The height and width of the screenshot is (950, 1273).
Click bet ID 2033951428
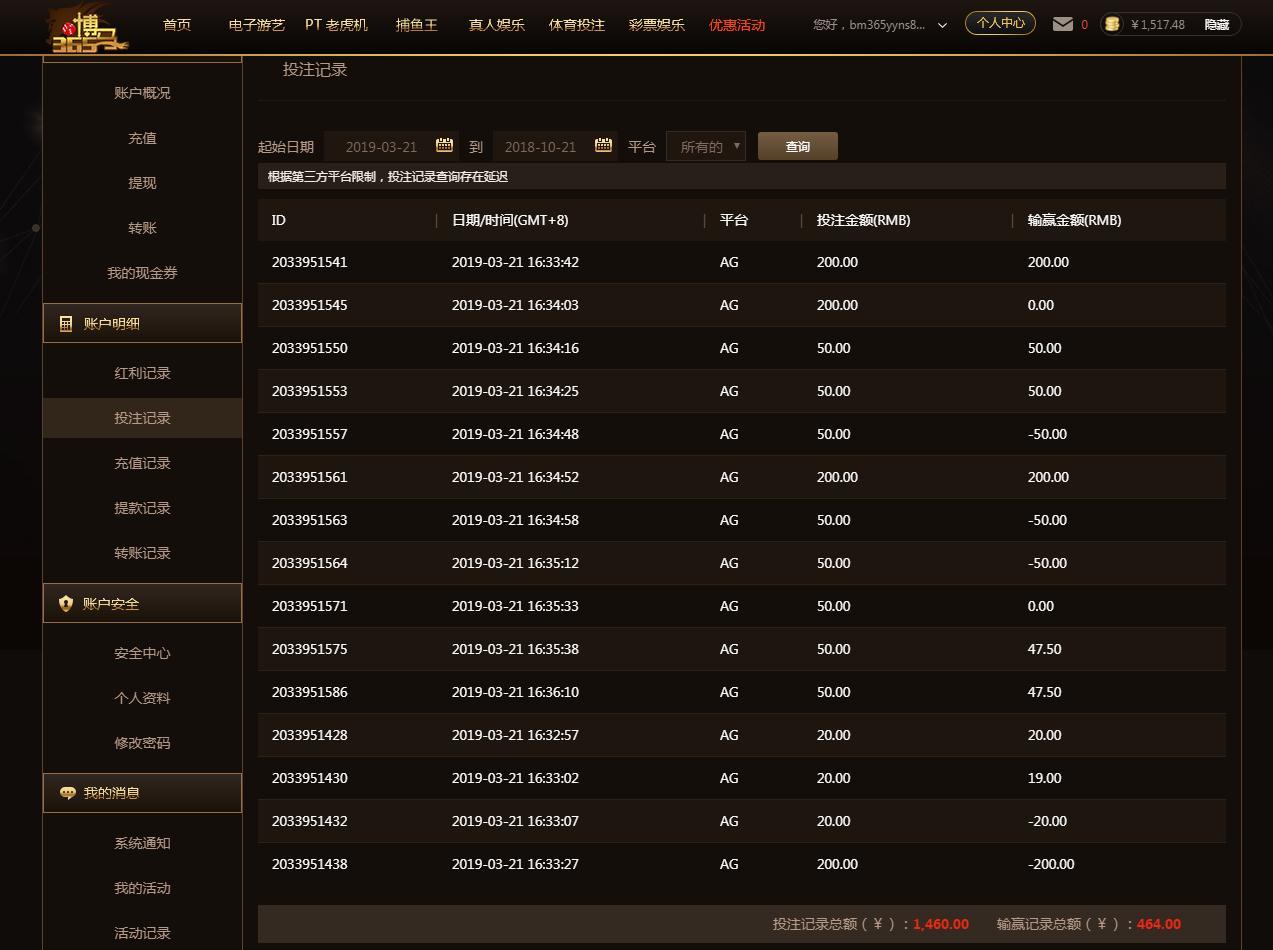click(x=310, y=735)
